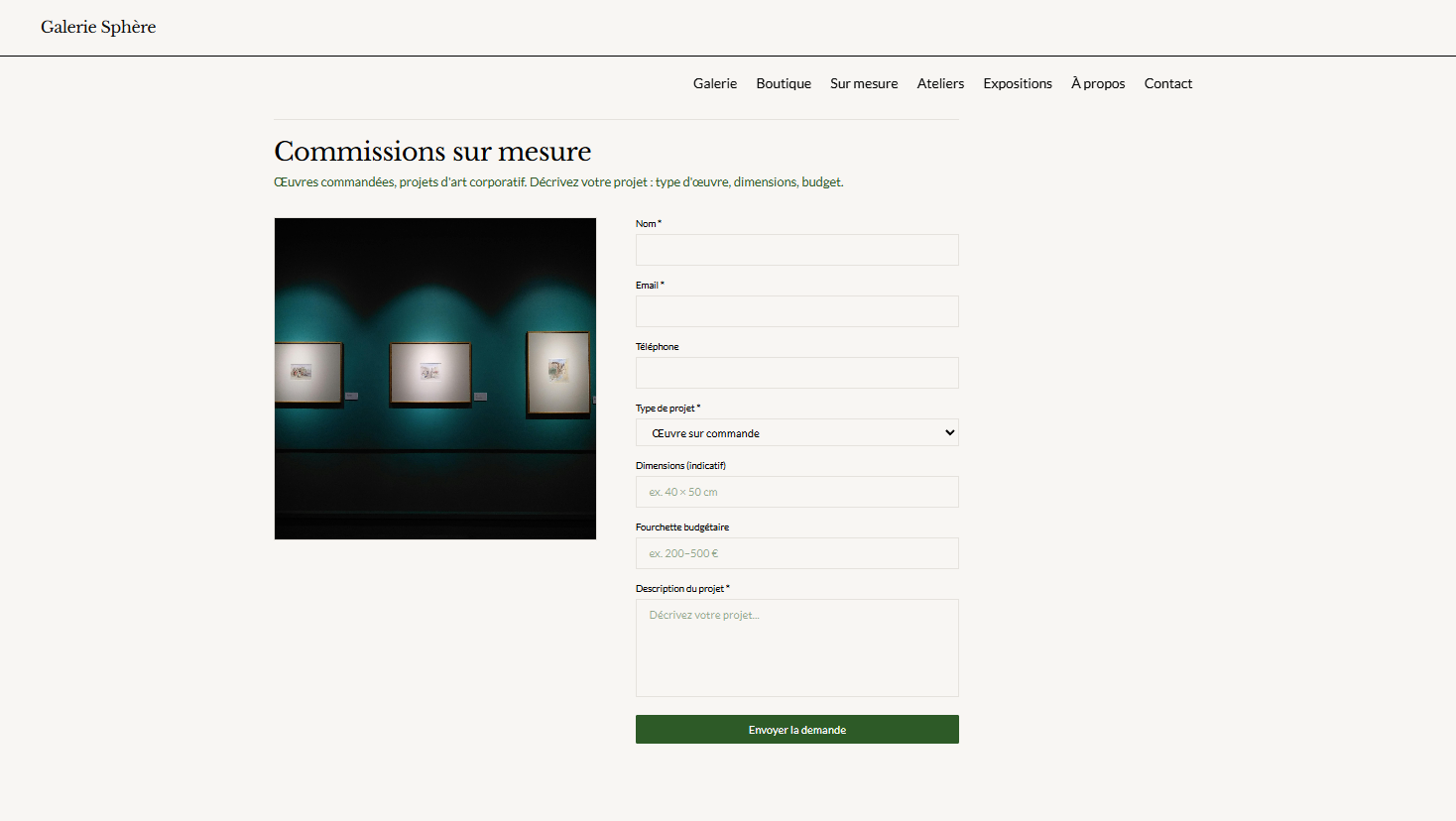This screenshot has width=1456, height=821.
Task: Click the Description du projet text area
Action: pyautogui.click(x=796, y=647)
